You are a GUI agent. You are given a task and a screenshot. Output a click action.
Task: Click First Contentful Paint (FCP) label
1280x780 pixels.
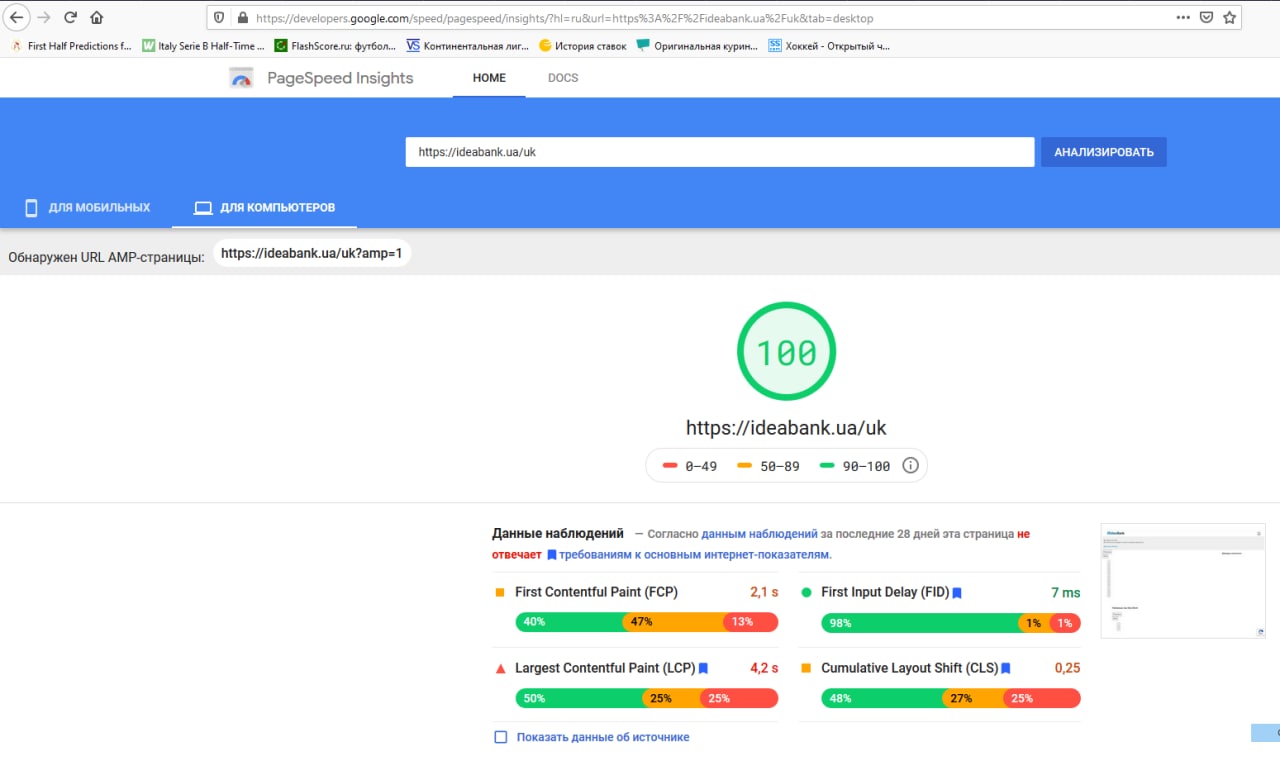[596, 592]
